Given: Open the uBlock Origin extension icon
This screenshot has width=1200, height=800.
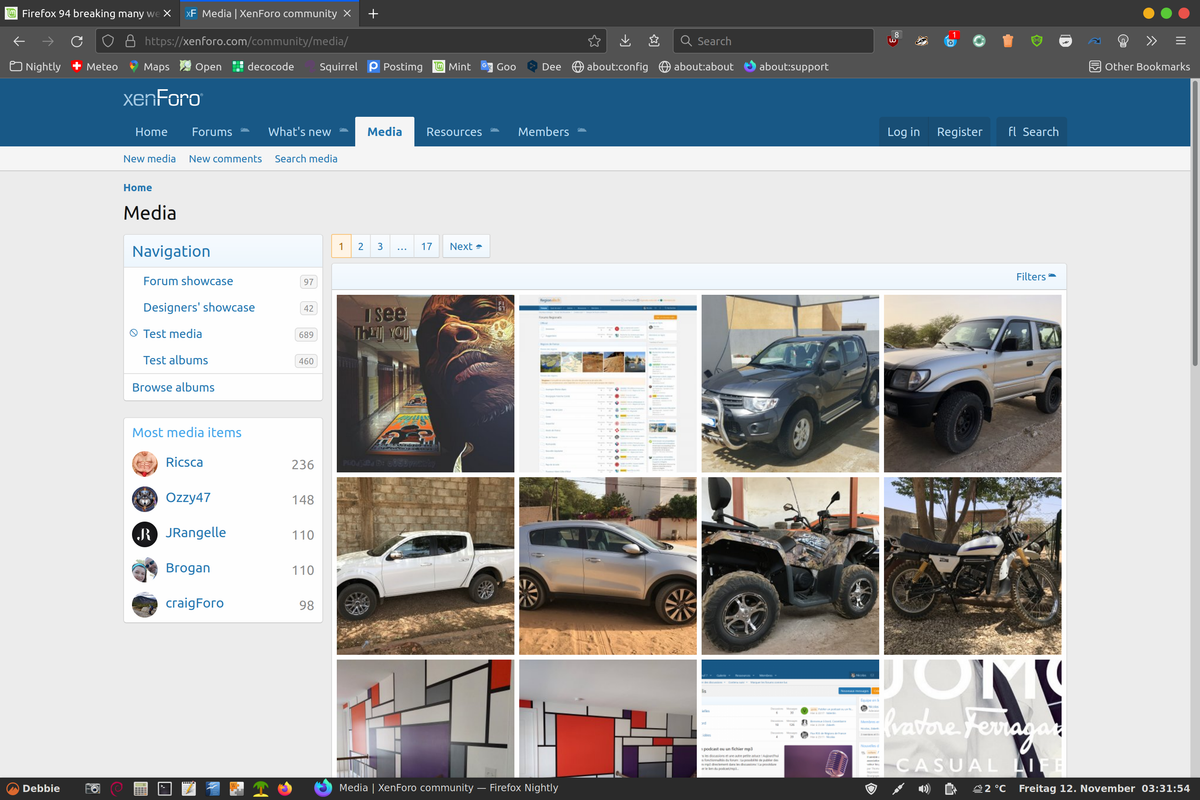Looking at the screenshot, I should click(893, 41).
